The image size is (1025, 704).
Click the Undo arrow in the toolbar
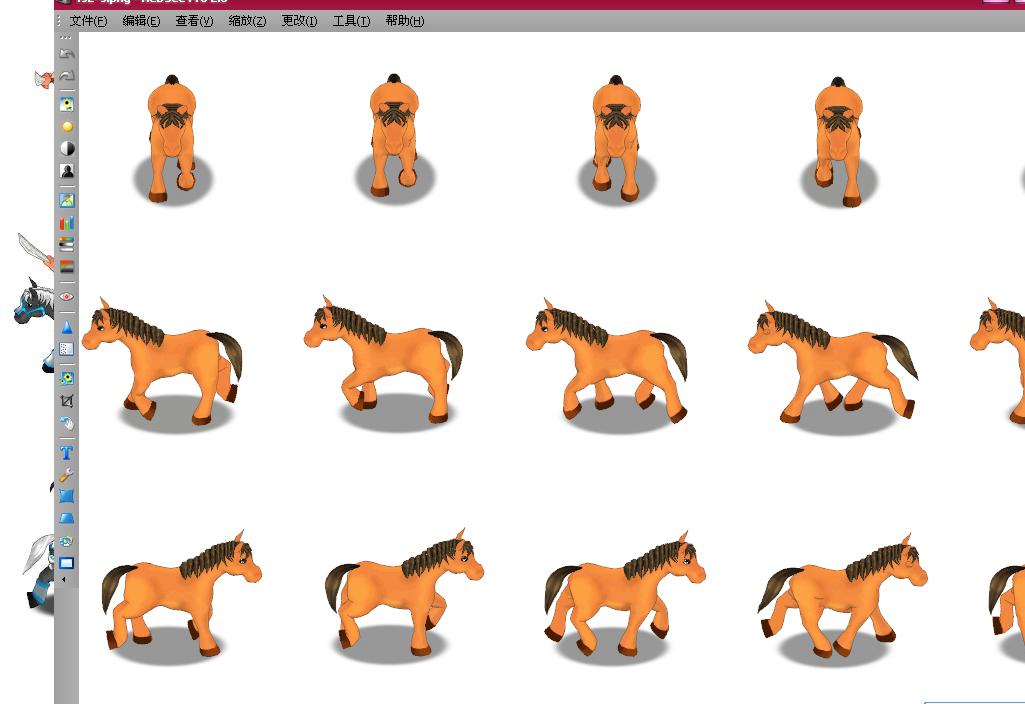[x=67, y=54]
